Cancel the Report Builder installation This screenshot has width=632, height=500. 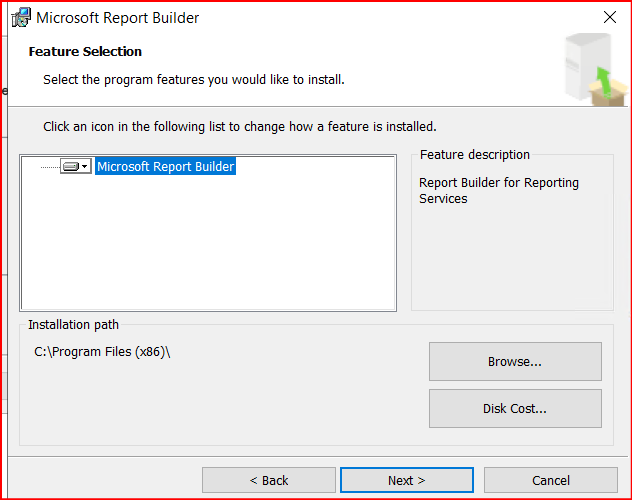[550, 480]
